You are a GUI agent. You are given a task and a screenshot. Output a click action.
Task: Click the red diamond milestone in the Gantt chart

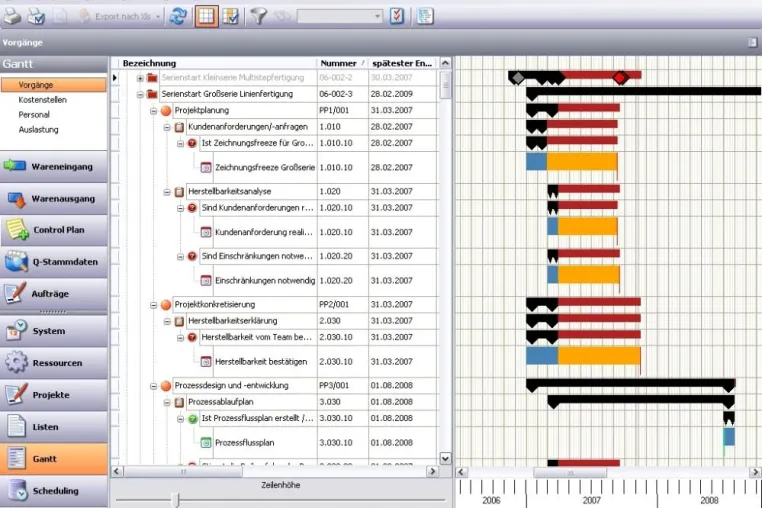tap(620, 77)
